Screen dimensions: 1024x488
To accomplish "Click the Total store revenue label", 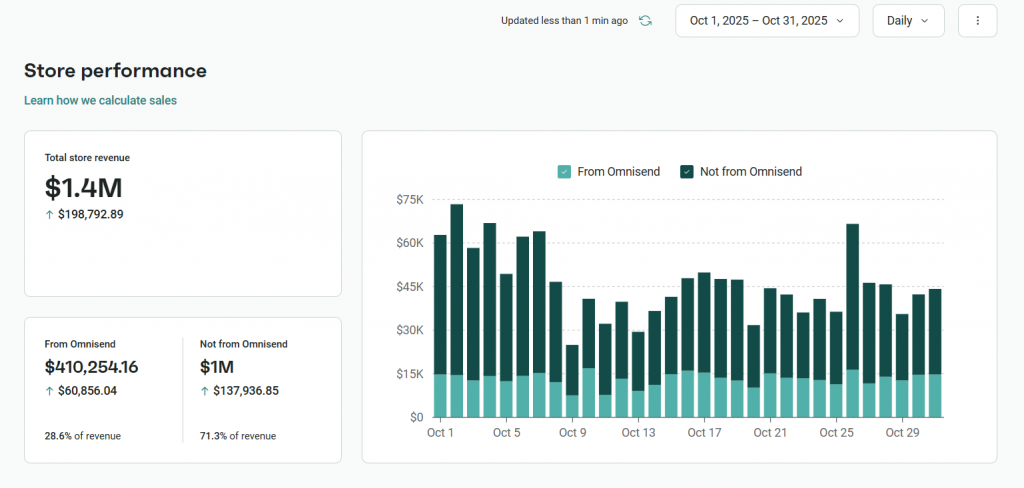I will [87, 157].
